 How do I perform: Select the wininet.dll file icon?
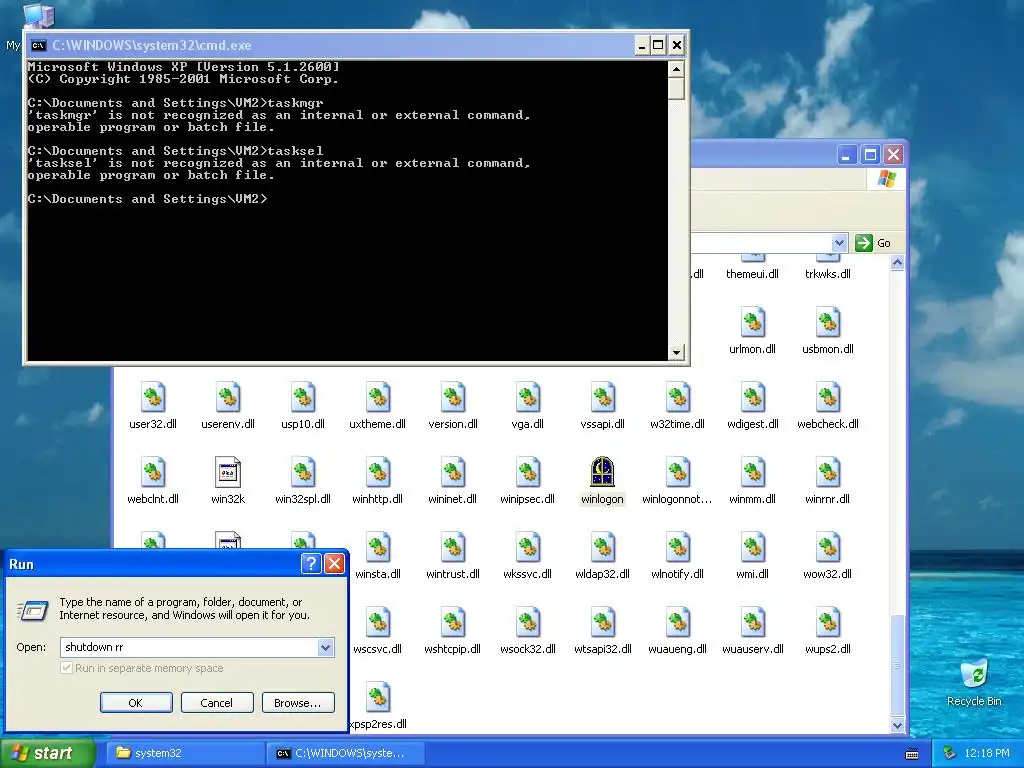[x=453, y=473]
